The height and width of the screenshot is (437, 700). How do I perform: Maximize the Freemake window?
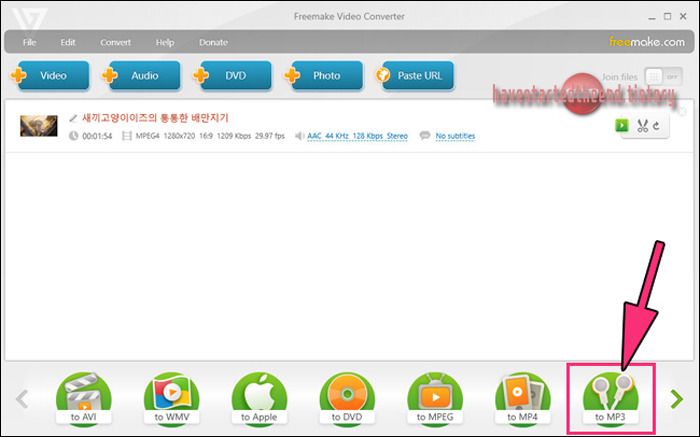[667, 17]
